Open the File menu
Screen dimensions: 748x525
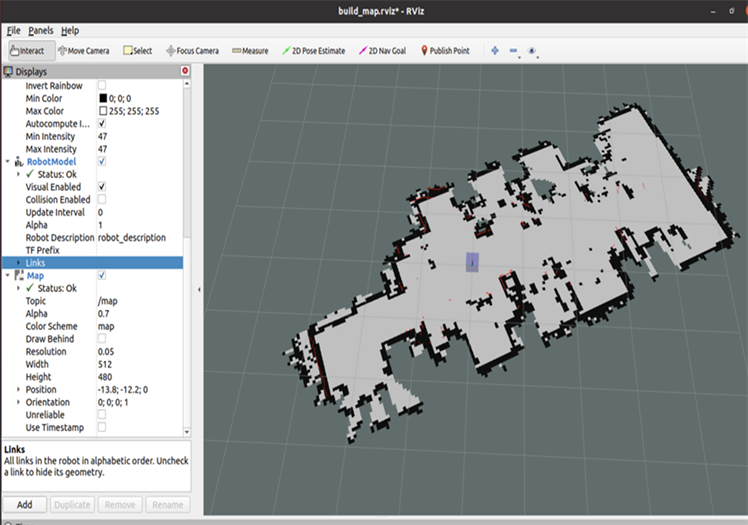click(x=13, y=31)
